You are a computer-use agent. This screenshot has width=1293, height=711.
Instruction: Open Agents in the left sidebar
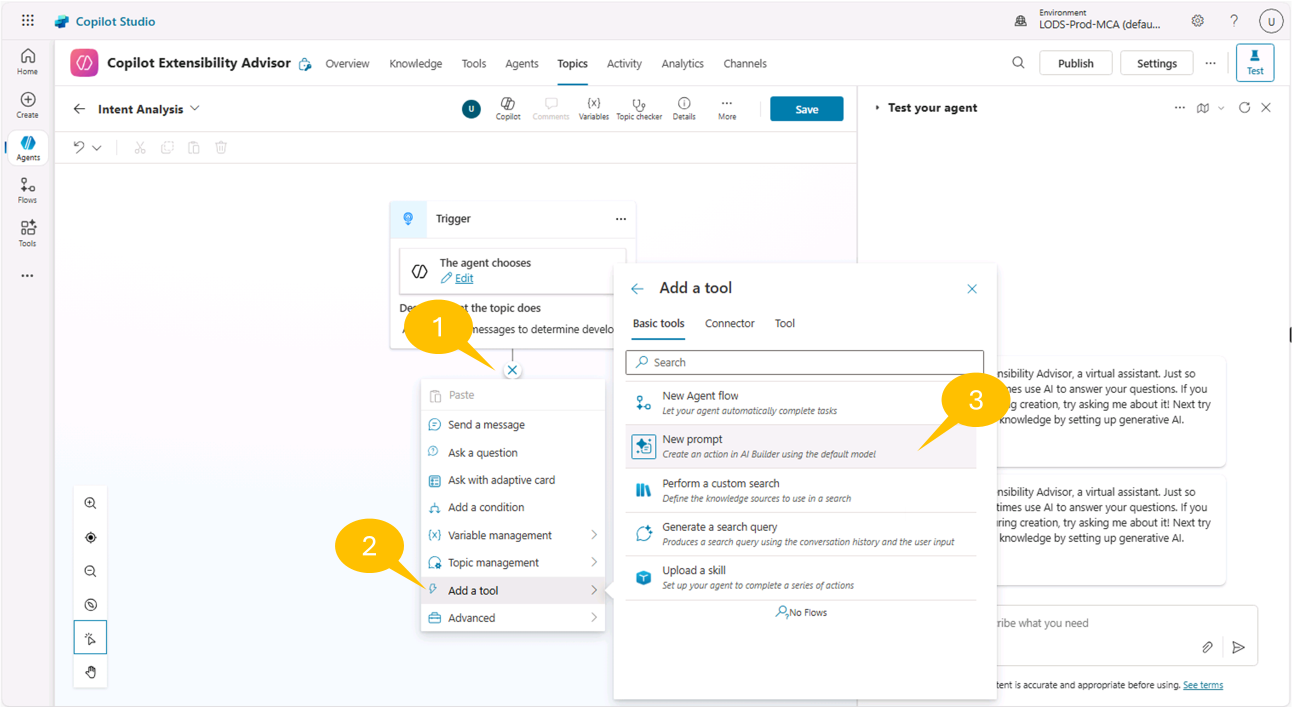tap(27, 148)
